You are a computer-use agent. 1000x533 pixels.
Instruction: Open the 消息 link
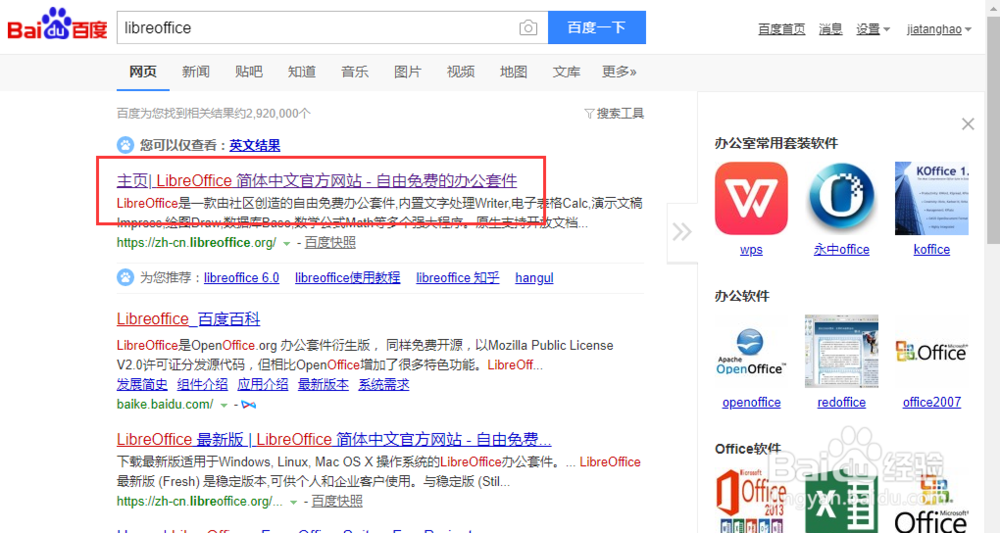[x=830, y=29]
